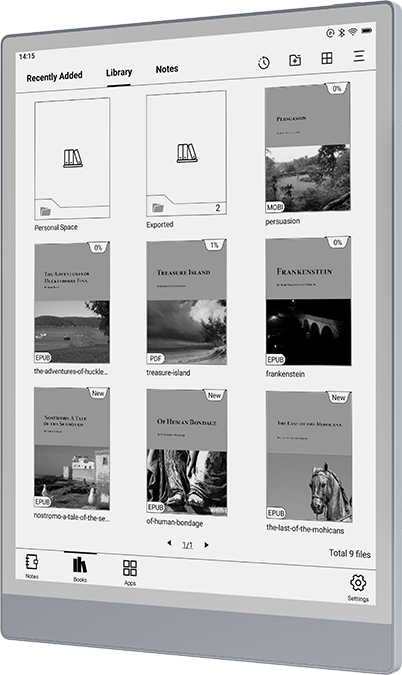Click the 'frankenstein' file name

point(285,374)
